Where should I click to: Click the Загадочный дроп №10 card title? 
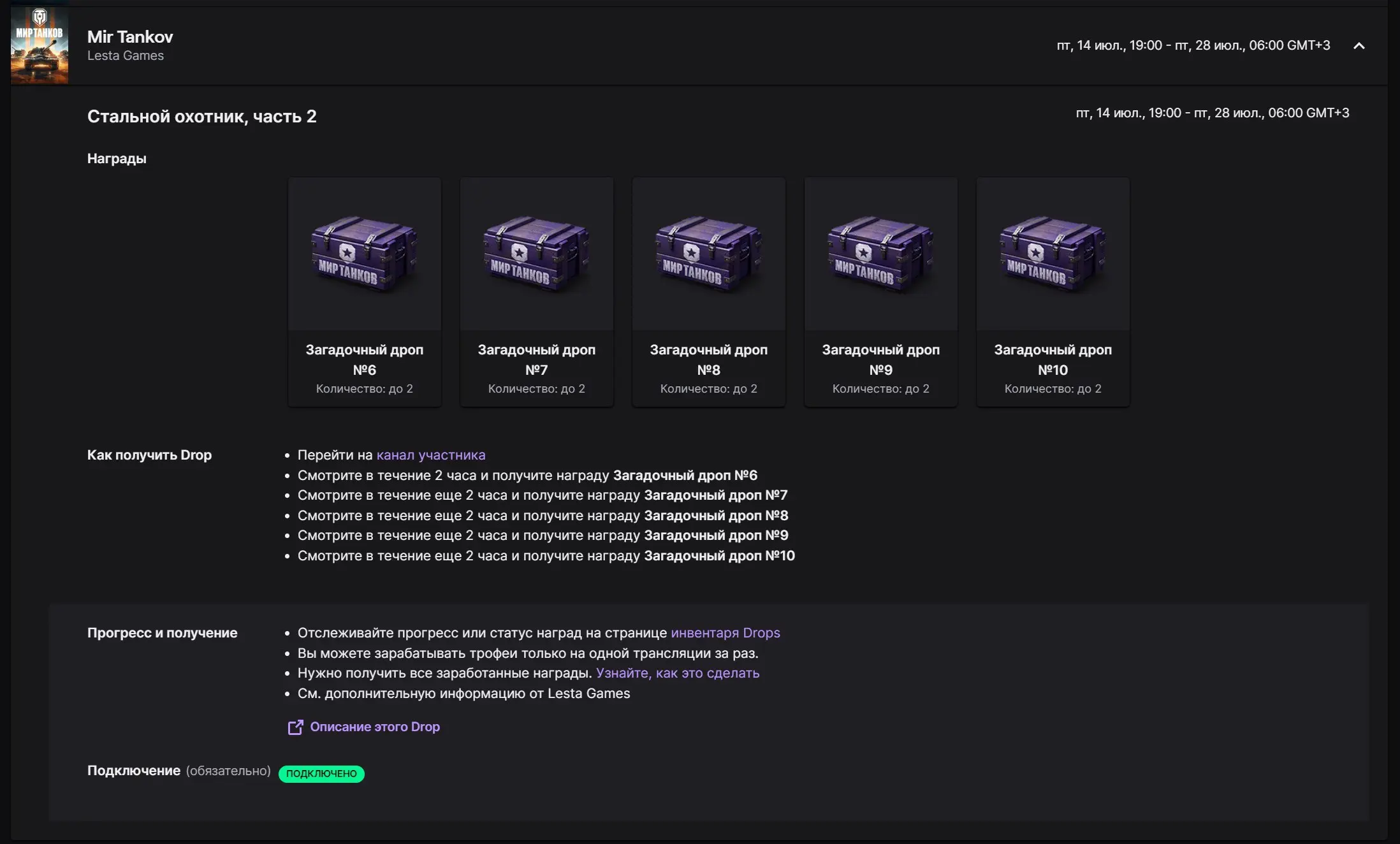1053,360
